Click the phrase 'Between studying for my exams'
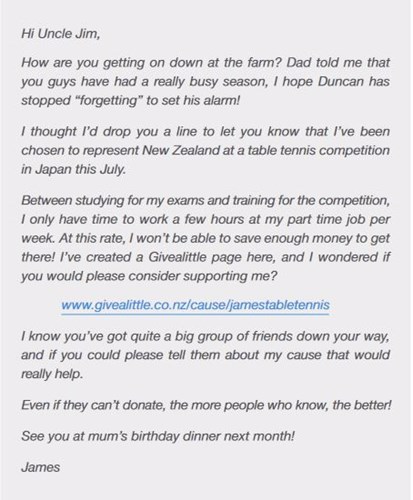Screen dimensions: 413x500 [x=113, y=201]
